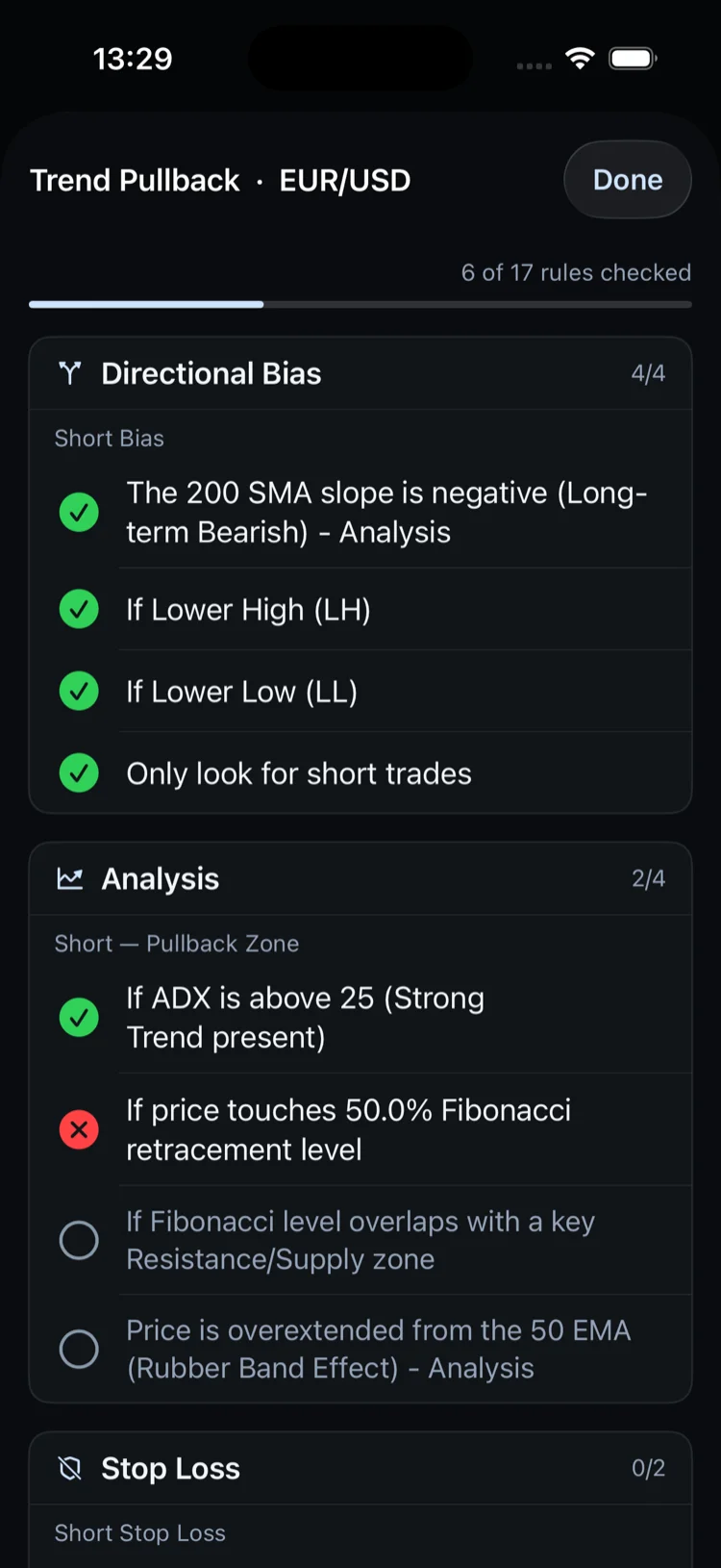Viewport: 721px width, 1568px height.
Task: Tap the 6 of 17 rules checked label
Action: coord(576,272)
